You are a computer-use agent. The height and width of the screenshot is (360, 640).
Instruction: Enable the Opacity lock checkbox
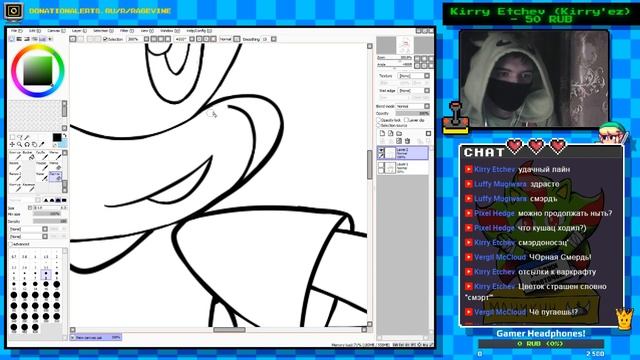378,120
